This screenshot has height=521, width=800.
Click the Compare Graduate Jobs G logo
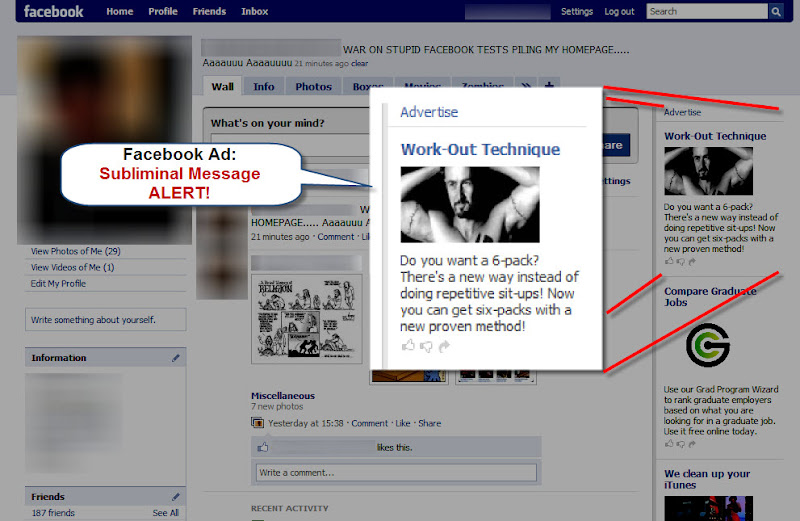pos(708,345)
